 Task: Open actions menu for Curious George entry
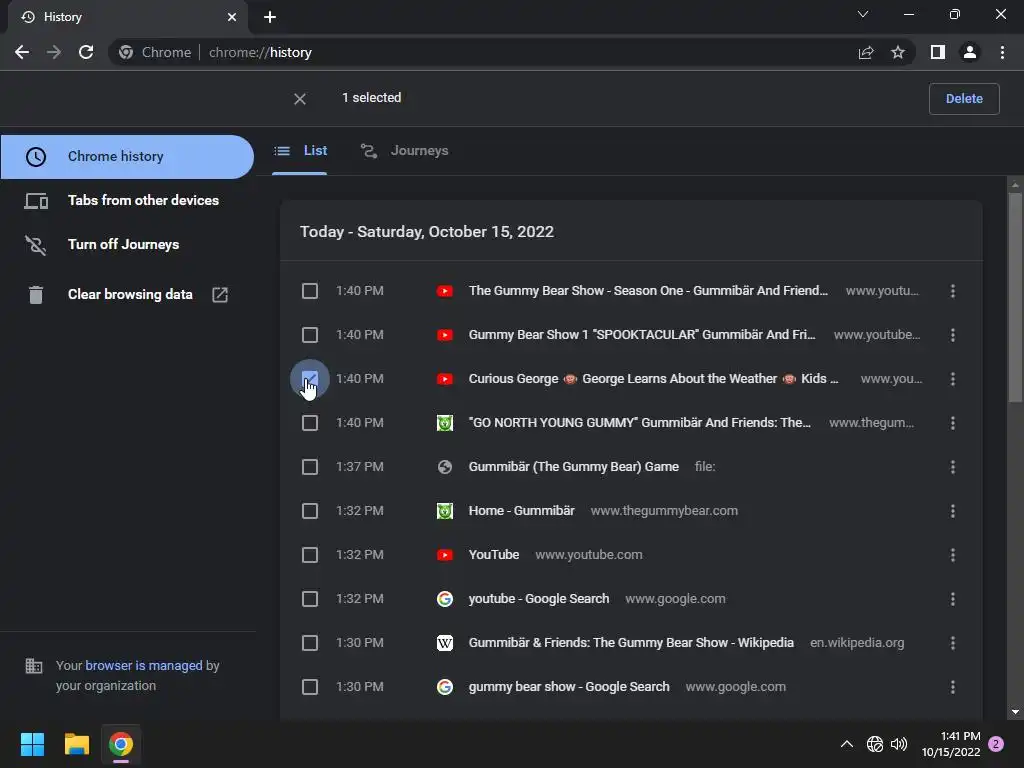point(953,379)
